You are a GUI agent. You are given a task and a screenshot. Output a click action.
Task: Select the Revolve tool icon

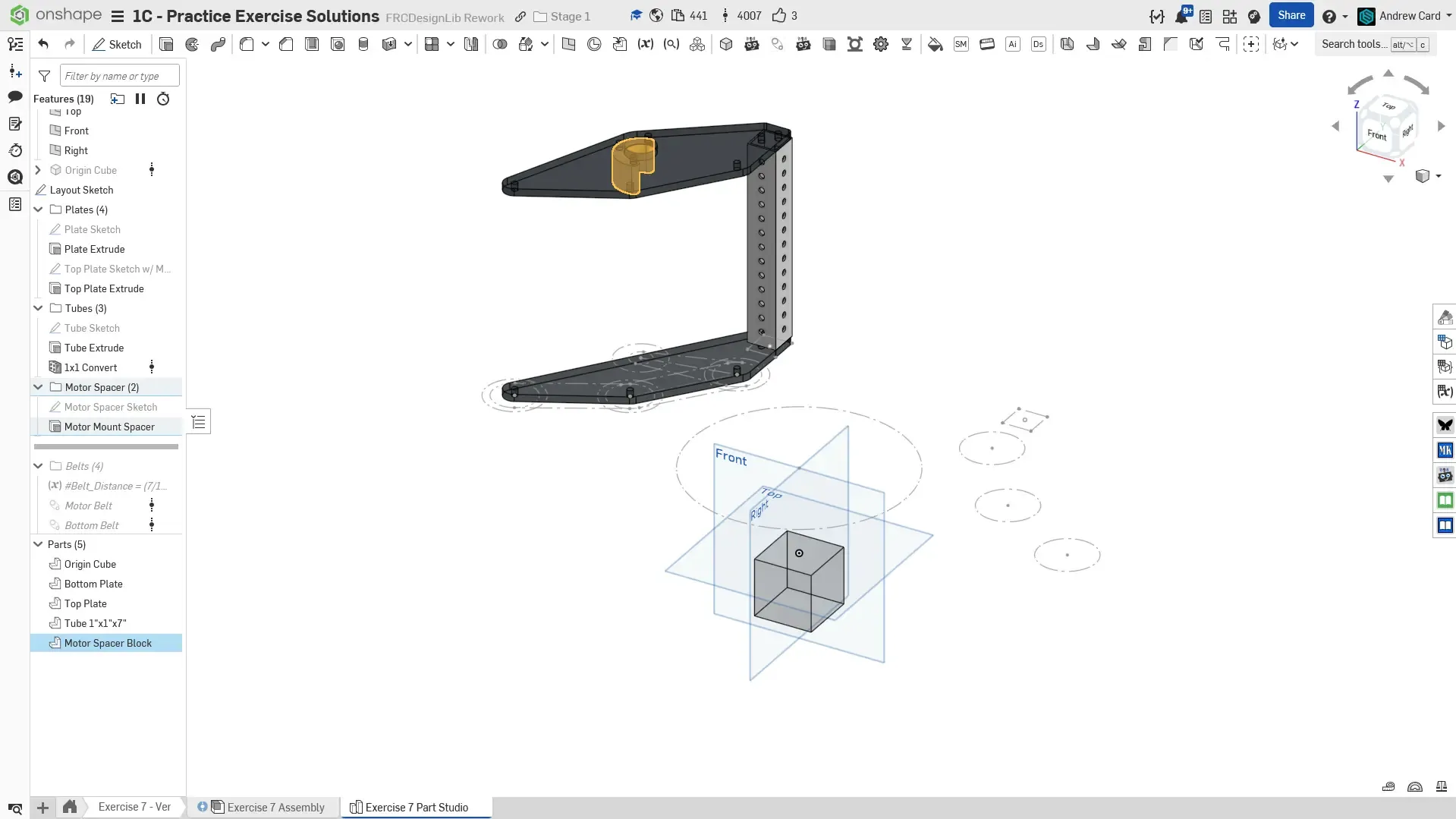pos(192,44)
